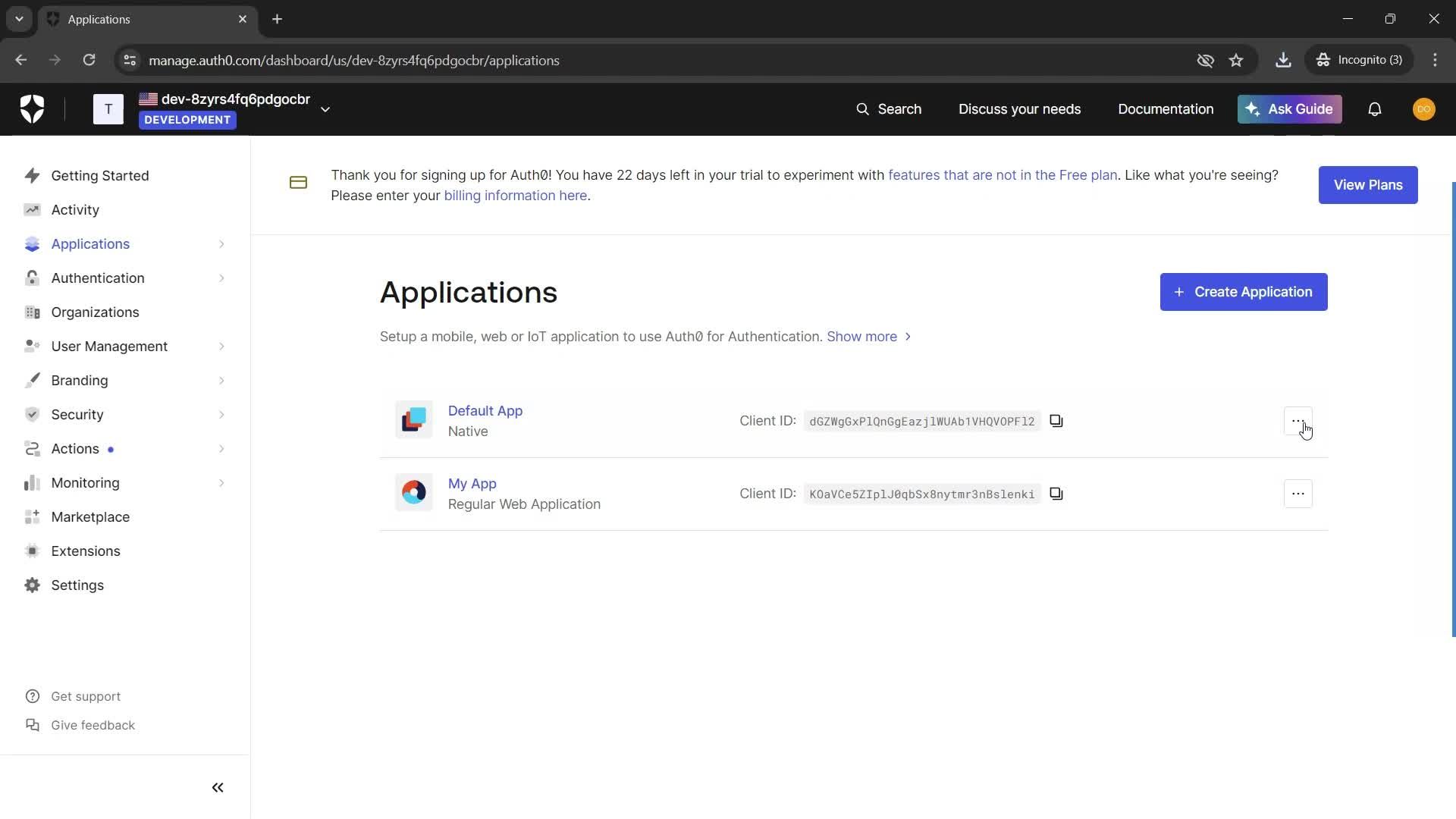Open Search in the top bar
Image resolution: width=1456 pixels, height=819 pixels.
[889, 109]
